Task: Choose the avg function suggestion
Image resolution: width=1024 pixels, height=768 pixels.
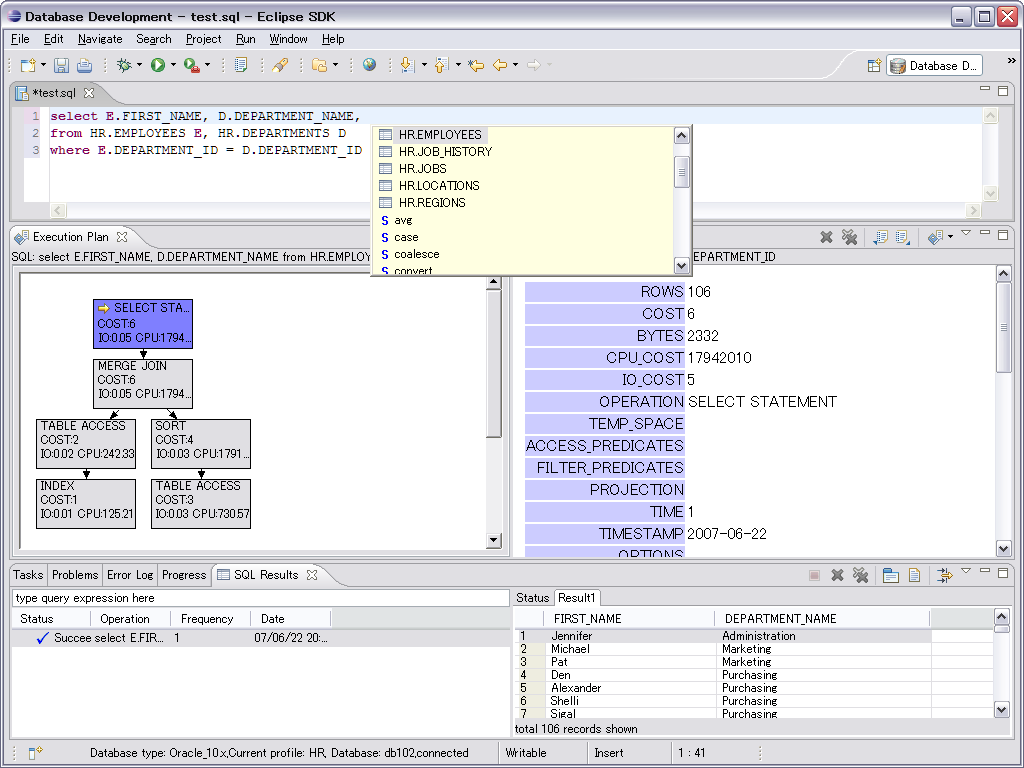Action: [403, 220]
